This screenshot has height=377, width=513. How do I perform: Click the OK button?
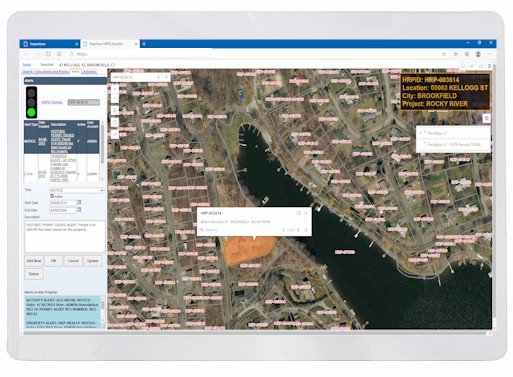(53, 261)
